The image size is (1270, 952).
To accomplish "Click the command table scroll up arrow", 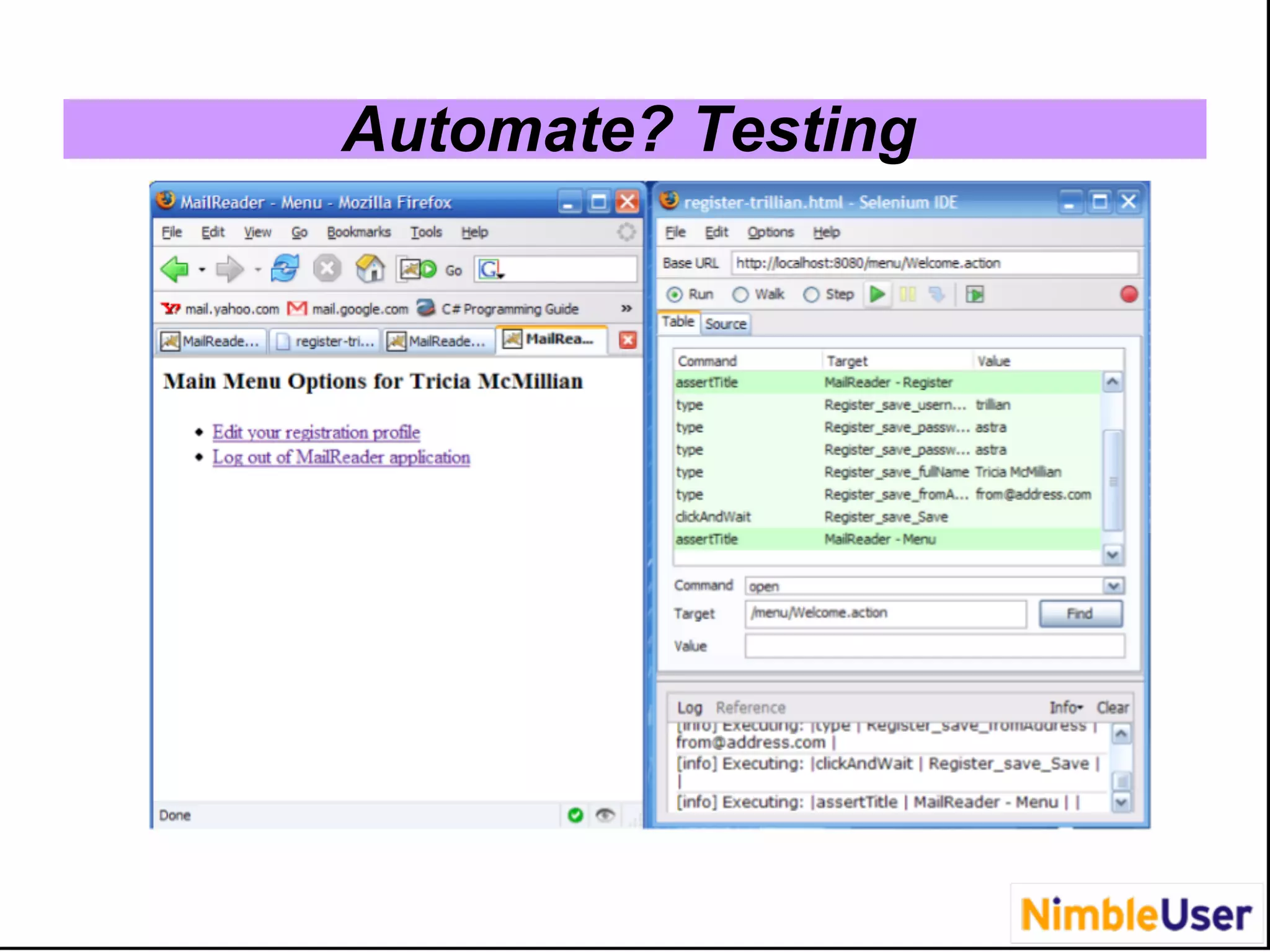I will pyautogui.click(x=1112, y=382).
